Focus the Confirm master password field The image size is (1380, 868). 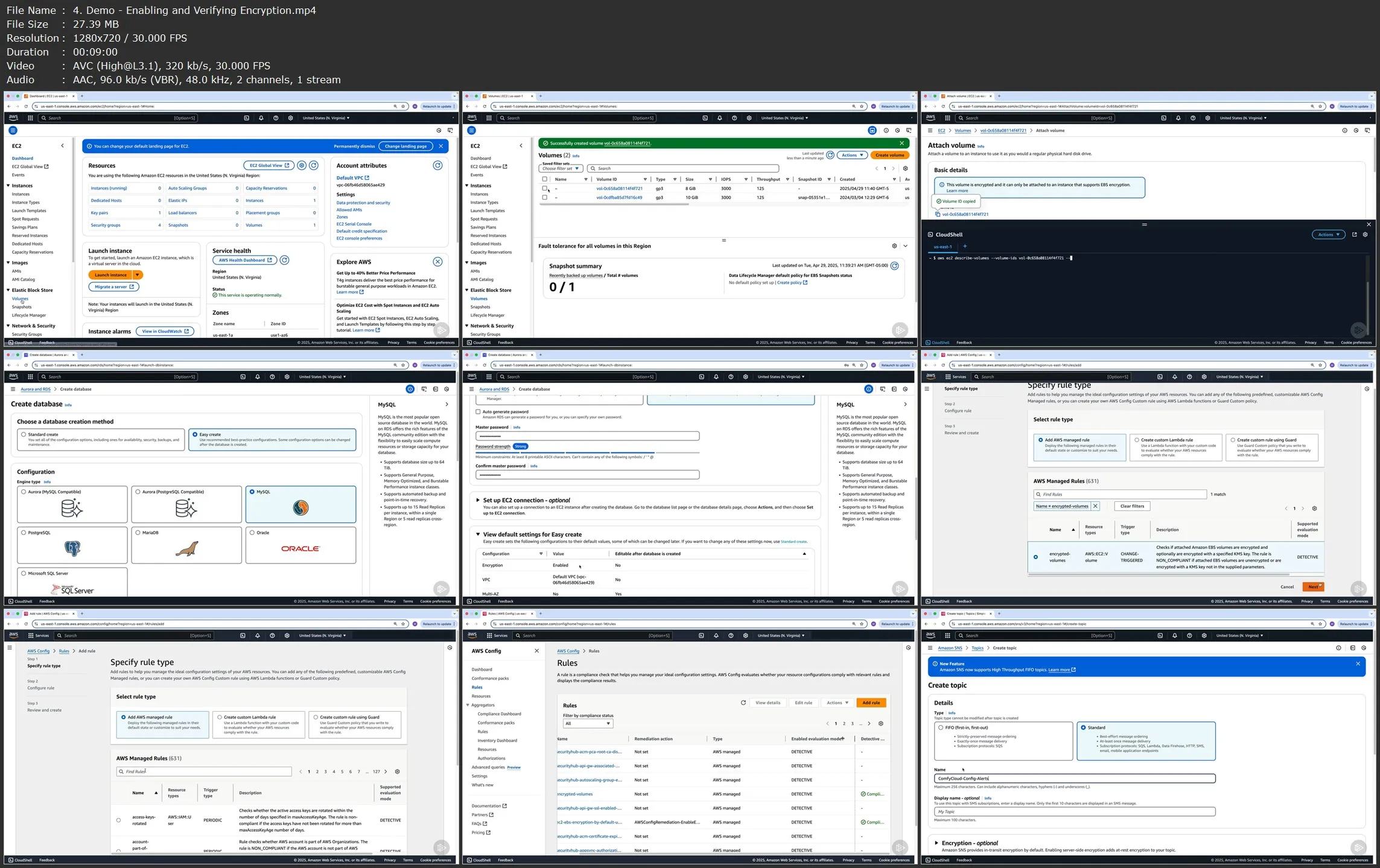[x=587, y=475]
